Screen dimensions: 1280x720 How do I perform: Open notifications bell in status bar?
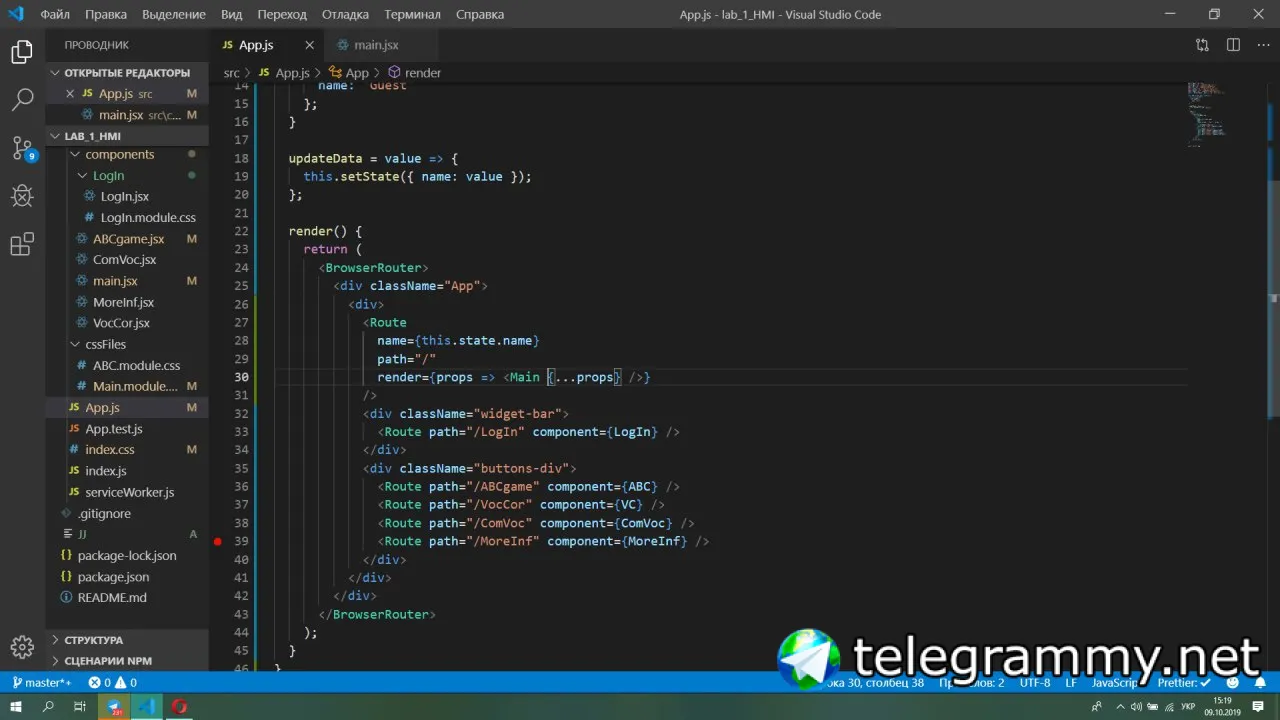1258,683
